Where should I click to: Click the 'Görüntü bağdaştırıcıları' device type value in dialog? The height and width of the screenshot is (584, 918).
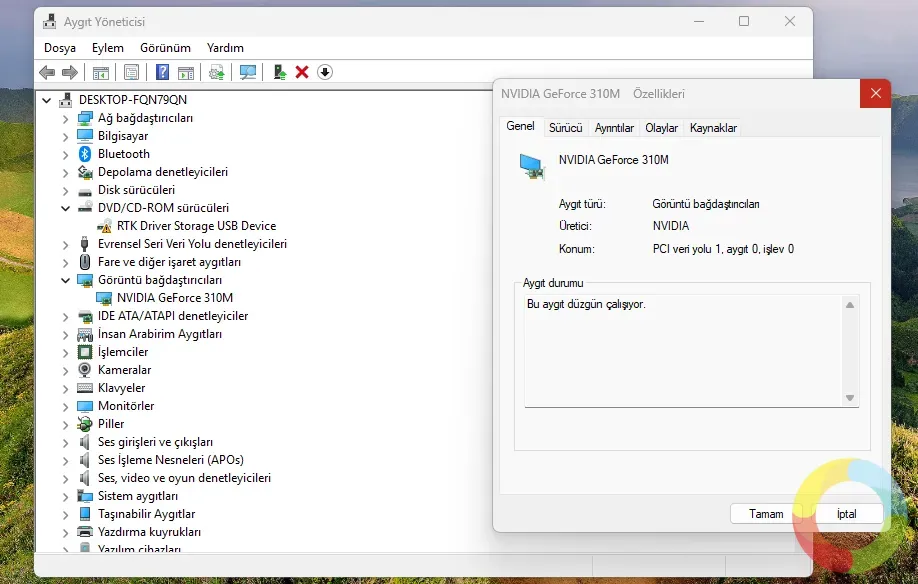click(x=706, y=204)
